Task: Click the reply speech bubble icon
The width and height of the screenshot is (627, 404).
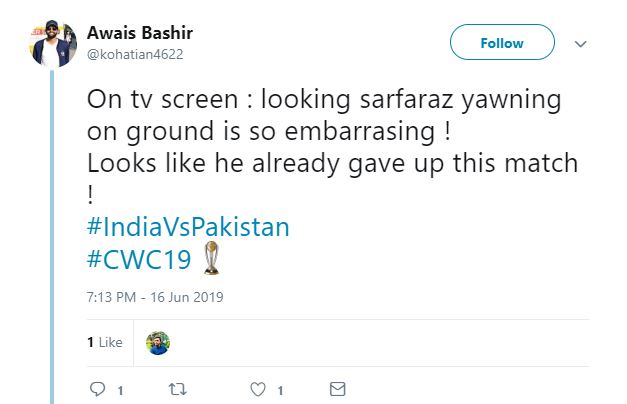Action: (97, 389)
